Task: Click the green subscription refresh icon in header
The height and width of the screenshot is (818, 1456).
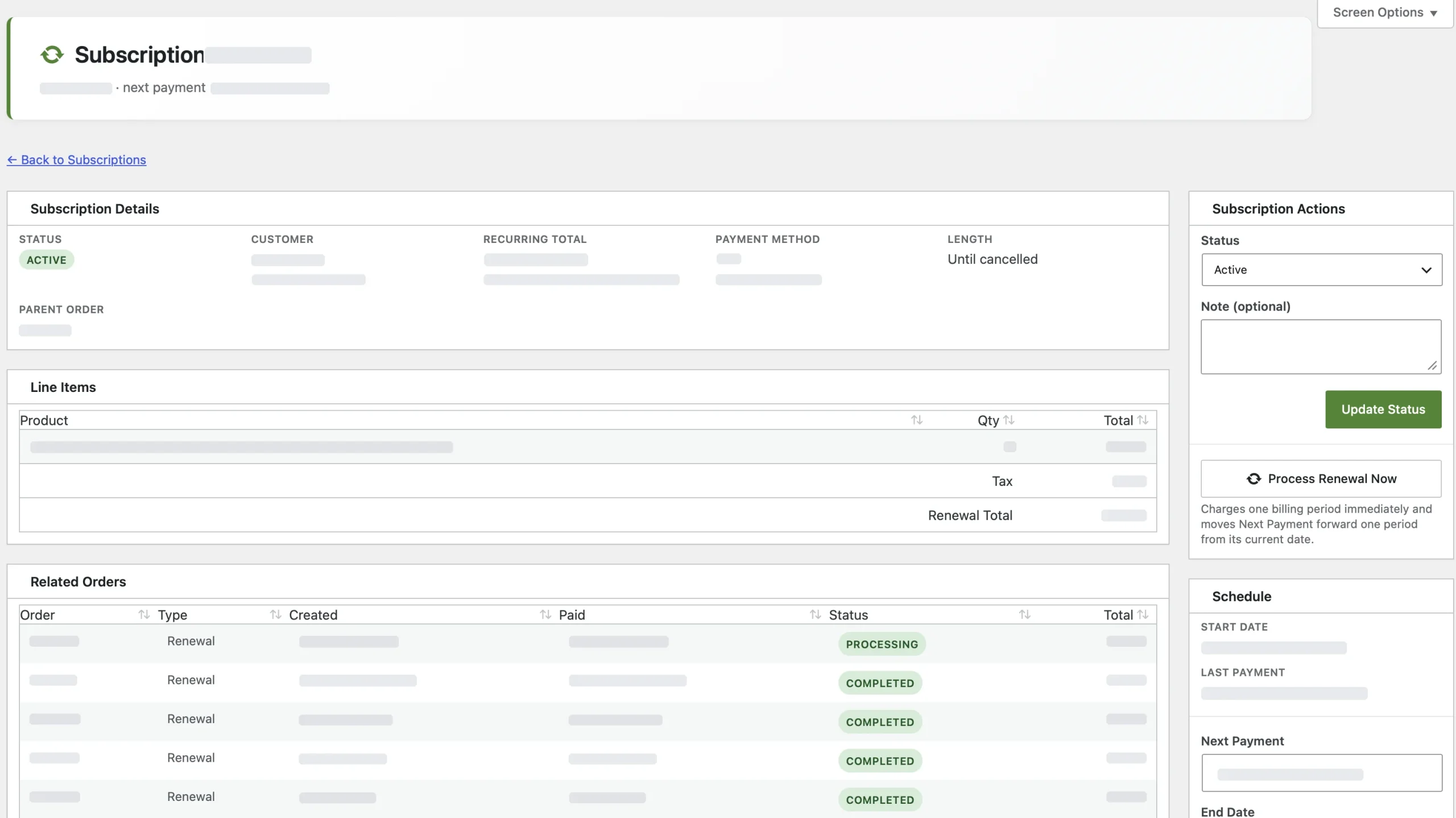Action: click(x=52, y=55)
